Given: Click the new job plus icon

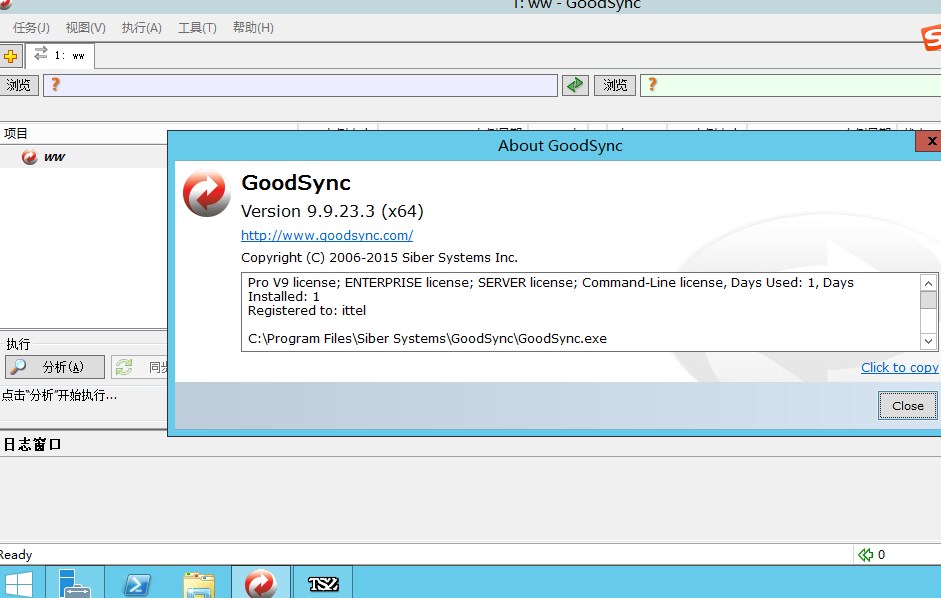Looking at the screenshot, I should click(10, 56).
